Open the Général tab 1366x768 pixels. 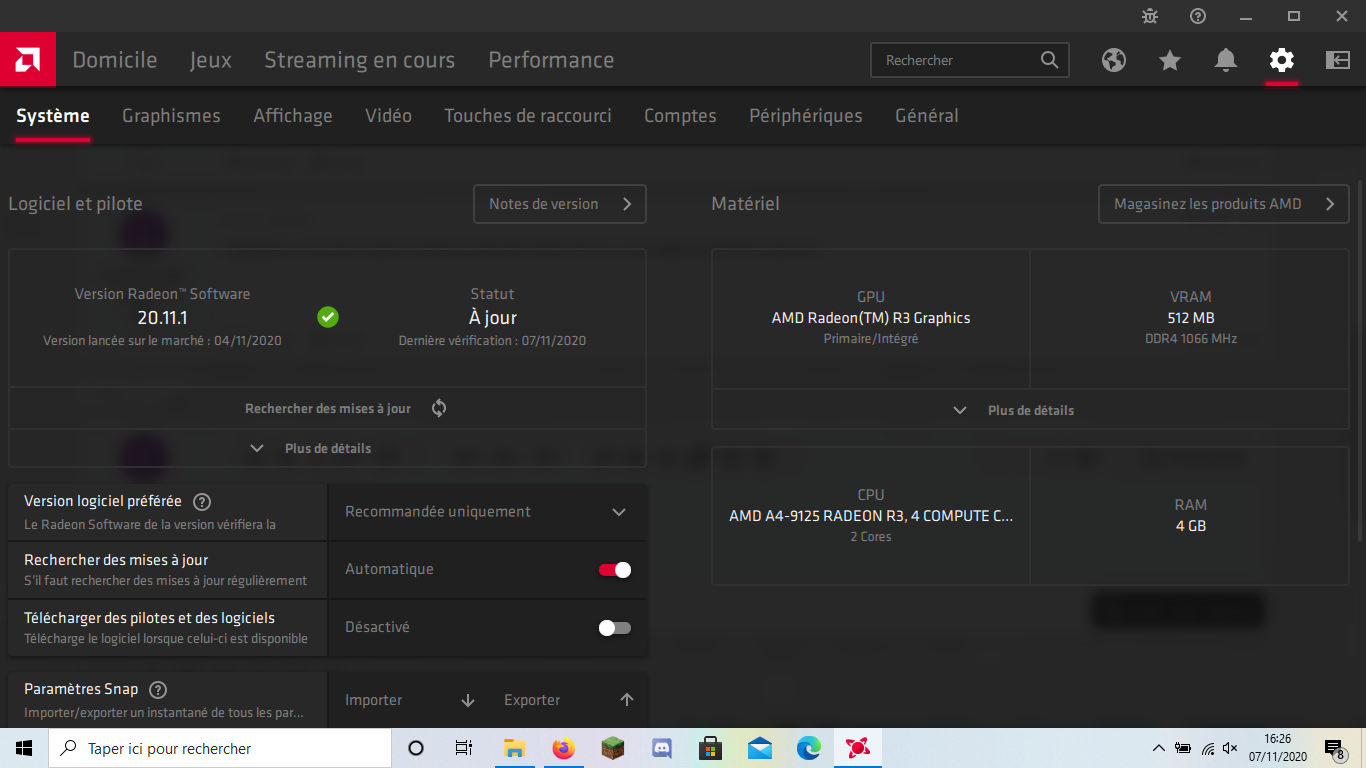(x=927, y=116)
